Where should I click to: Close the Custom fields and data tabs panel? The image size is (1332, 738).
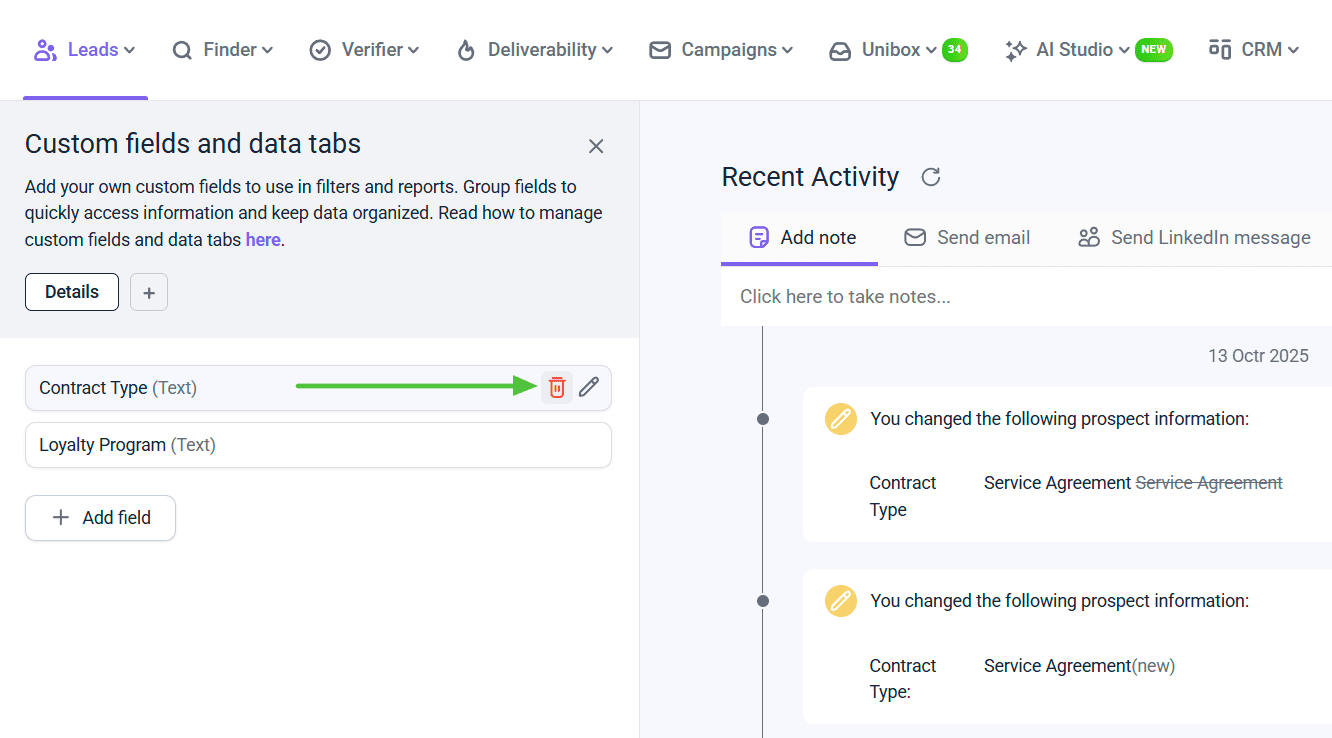[596, 146]
